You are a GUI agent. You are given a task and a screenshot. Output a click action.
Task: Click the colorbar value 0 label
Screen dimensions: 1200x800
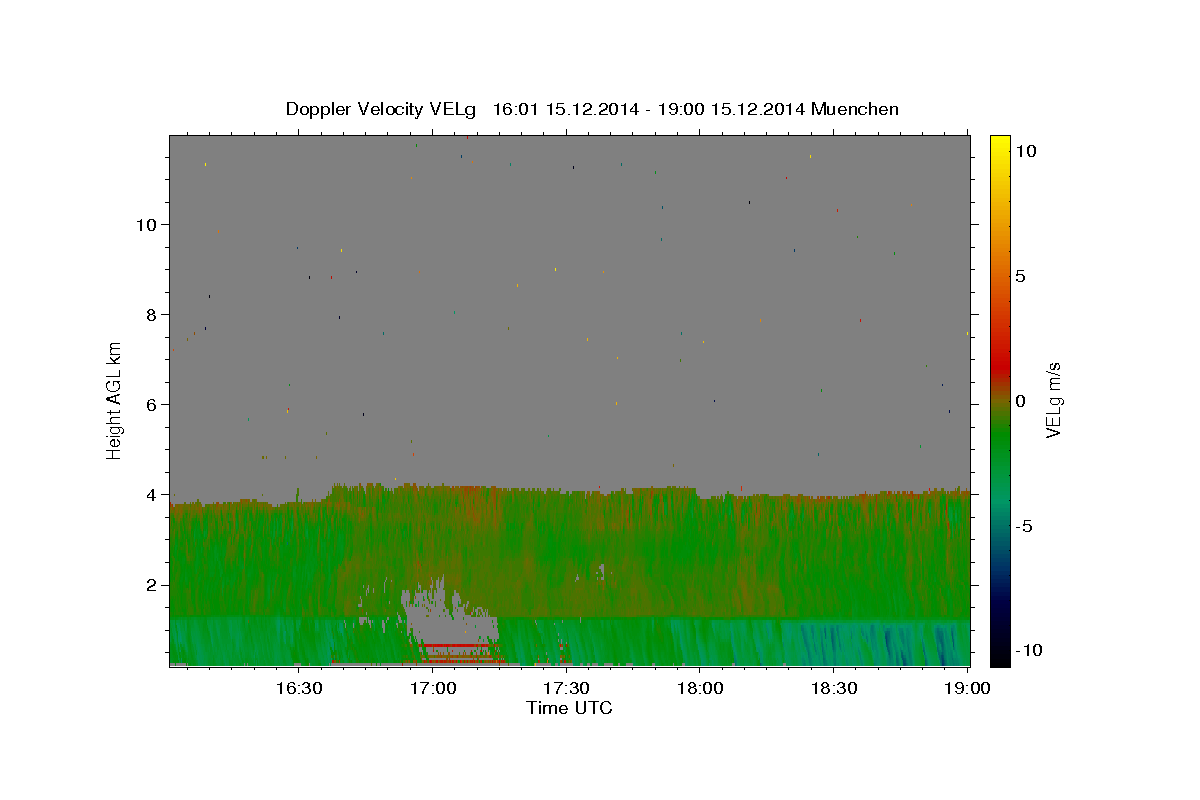(1020, 401)
